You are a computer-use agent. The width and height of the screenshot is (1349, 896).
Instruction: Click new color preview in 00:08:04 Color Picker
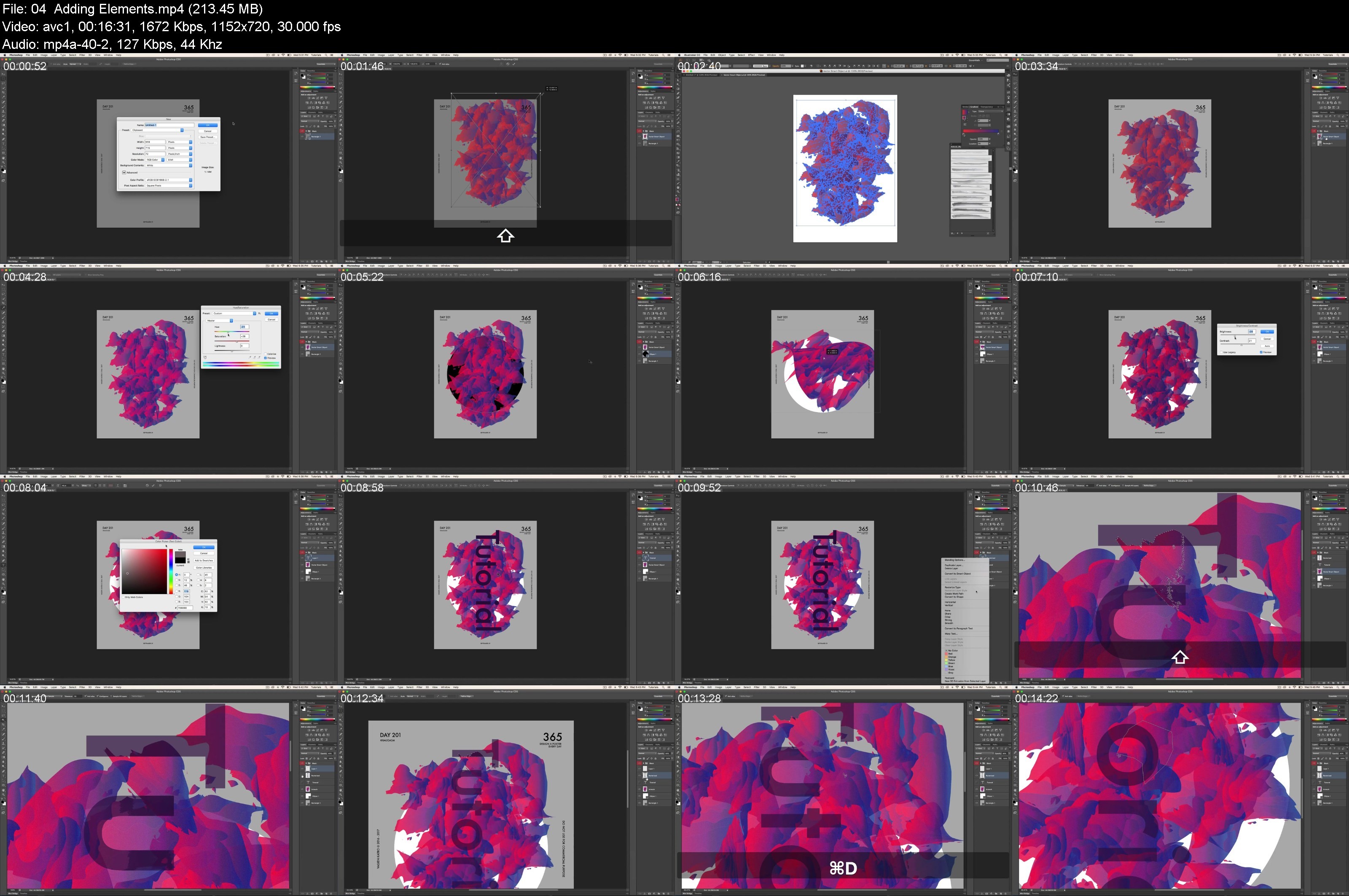(180, 555)
